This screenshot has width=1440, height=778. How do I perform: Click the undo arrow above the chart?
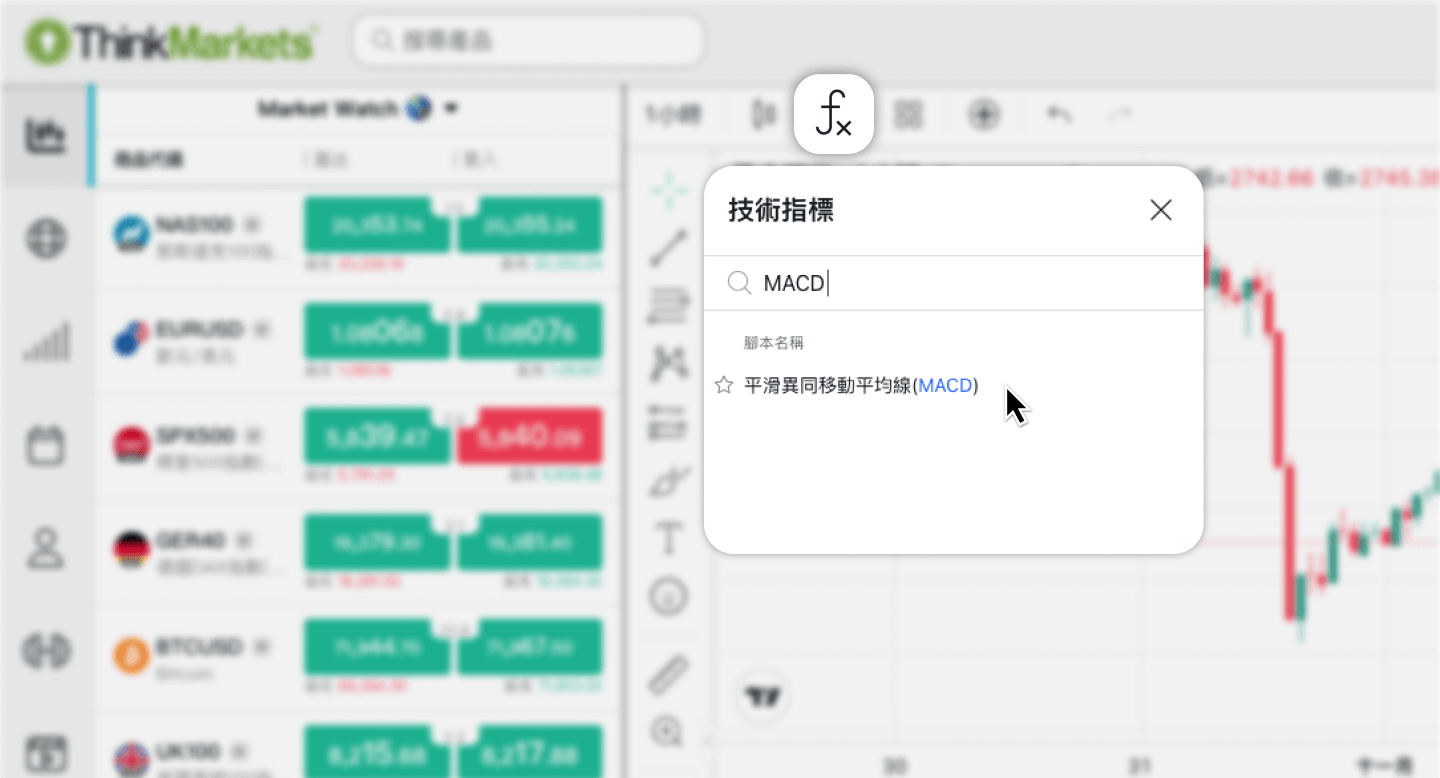click(1059, 114)
